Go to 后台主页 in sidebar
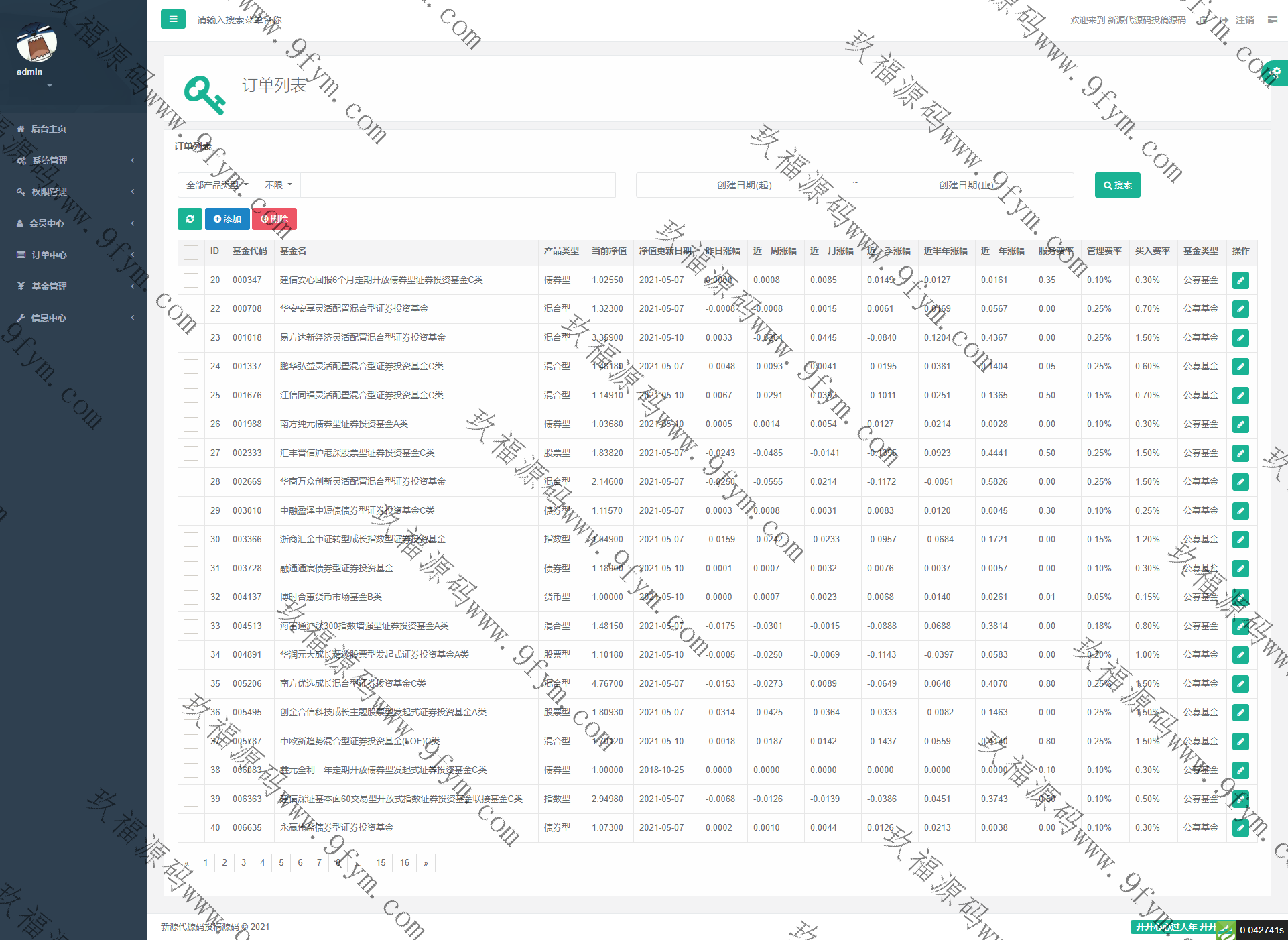 click(48, 129)
